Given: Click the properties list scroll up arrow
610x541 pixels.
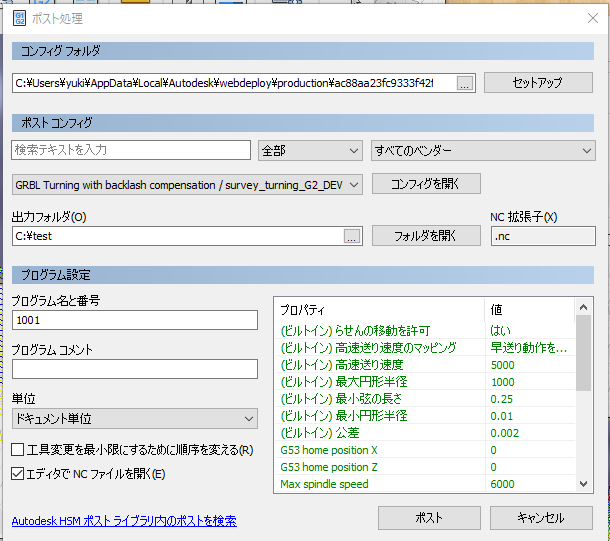Looking at the screenshot, I should pyautogui.click(x=583, y=308).
